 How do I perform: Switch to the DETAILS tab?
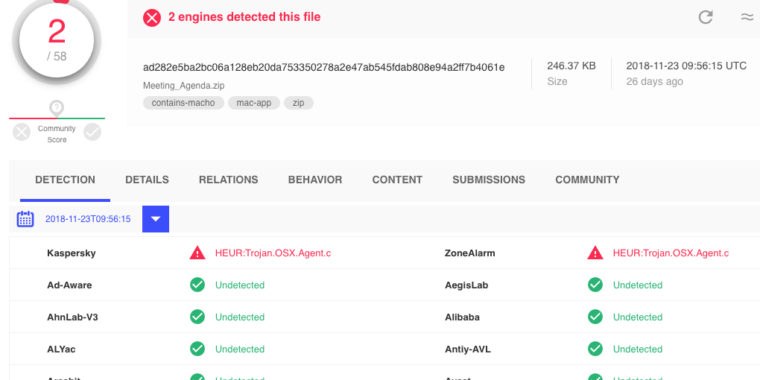pyautogui.click(x=147, y=180)
